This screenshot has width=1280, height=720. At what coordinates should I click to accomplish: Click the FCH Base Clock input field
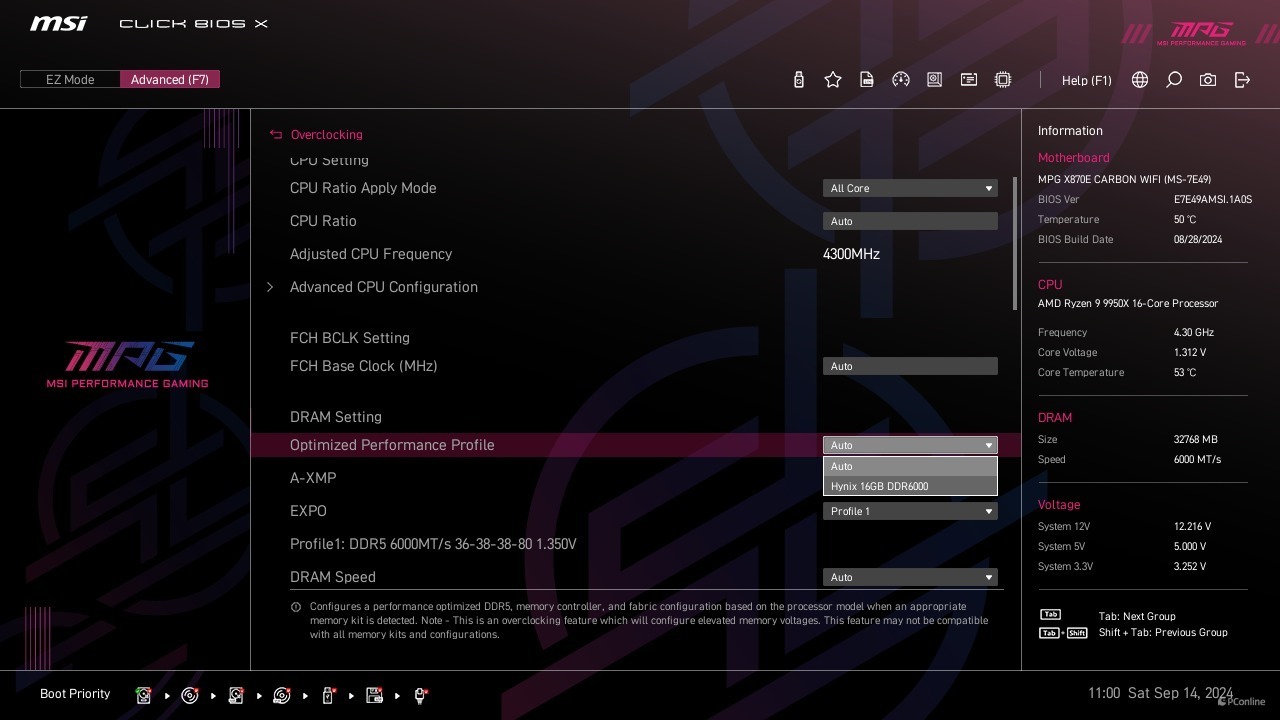909,366
